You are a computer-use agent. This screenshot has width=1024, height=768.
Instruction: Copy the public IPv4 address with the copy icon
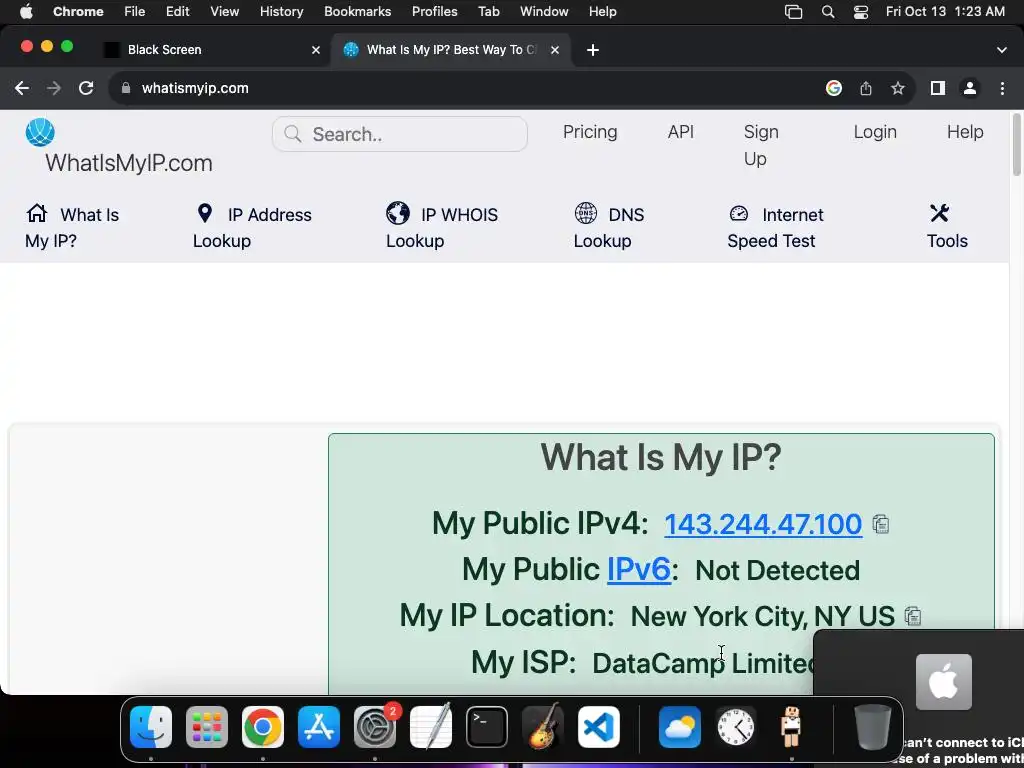click(x=880, y=524)
